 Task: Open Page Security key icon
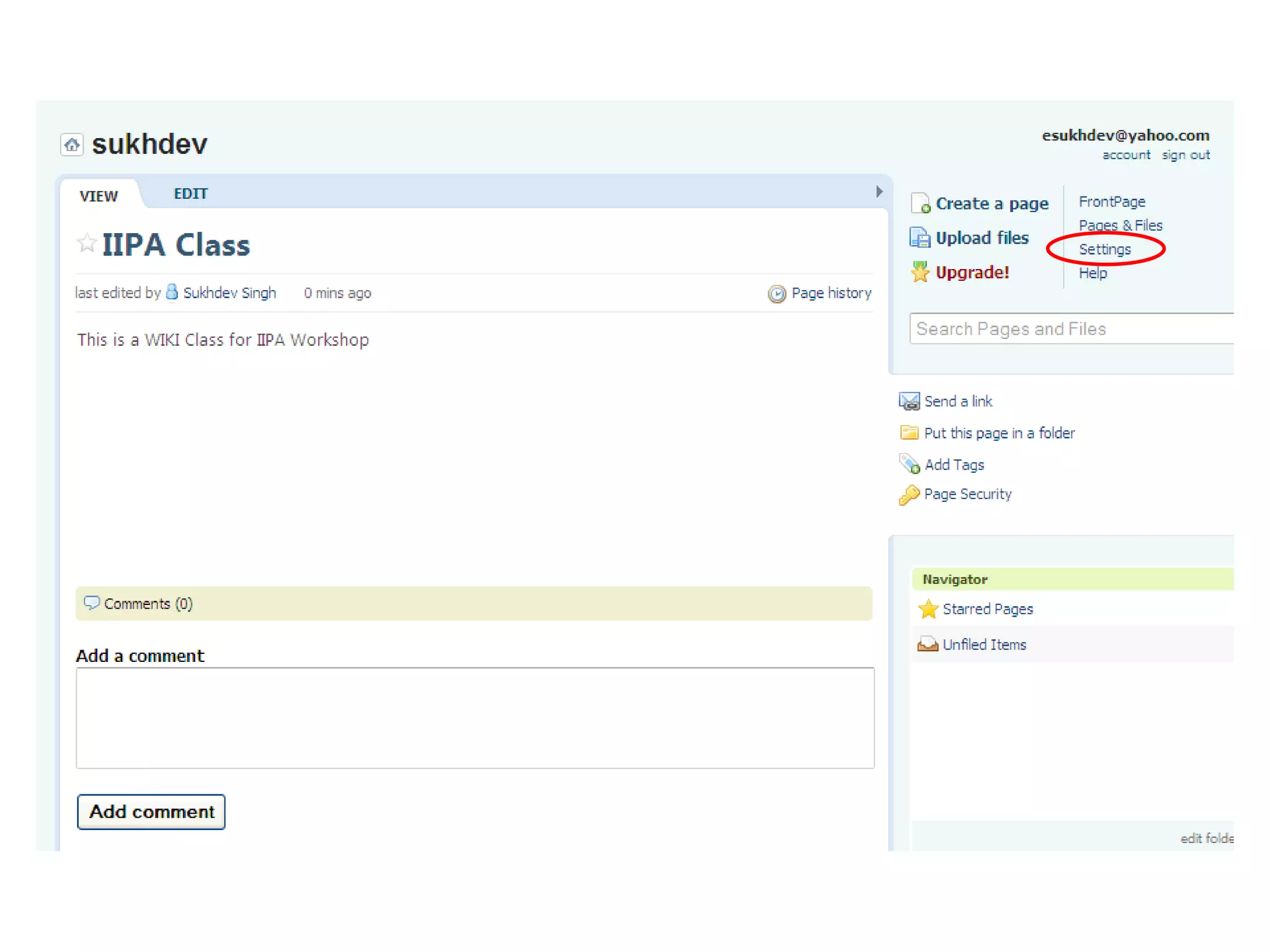909,495
